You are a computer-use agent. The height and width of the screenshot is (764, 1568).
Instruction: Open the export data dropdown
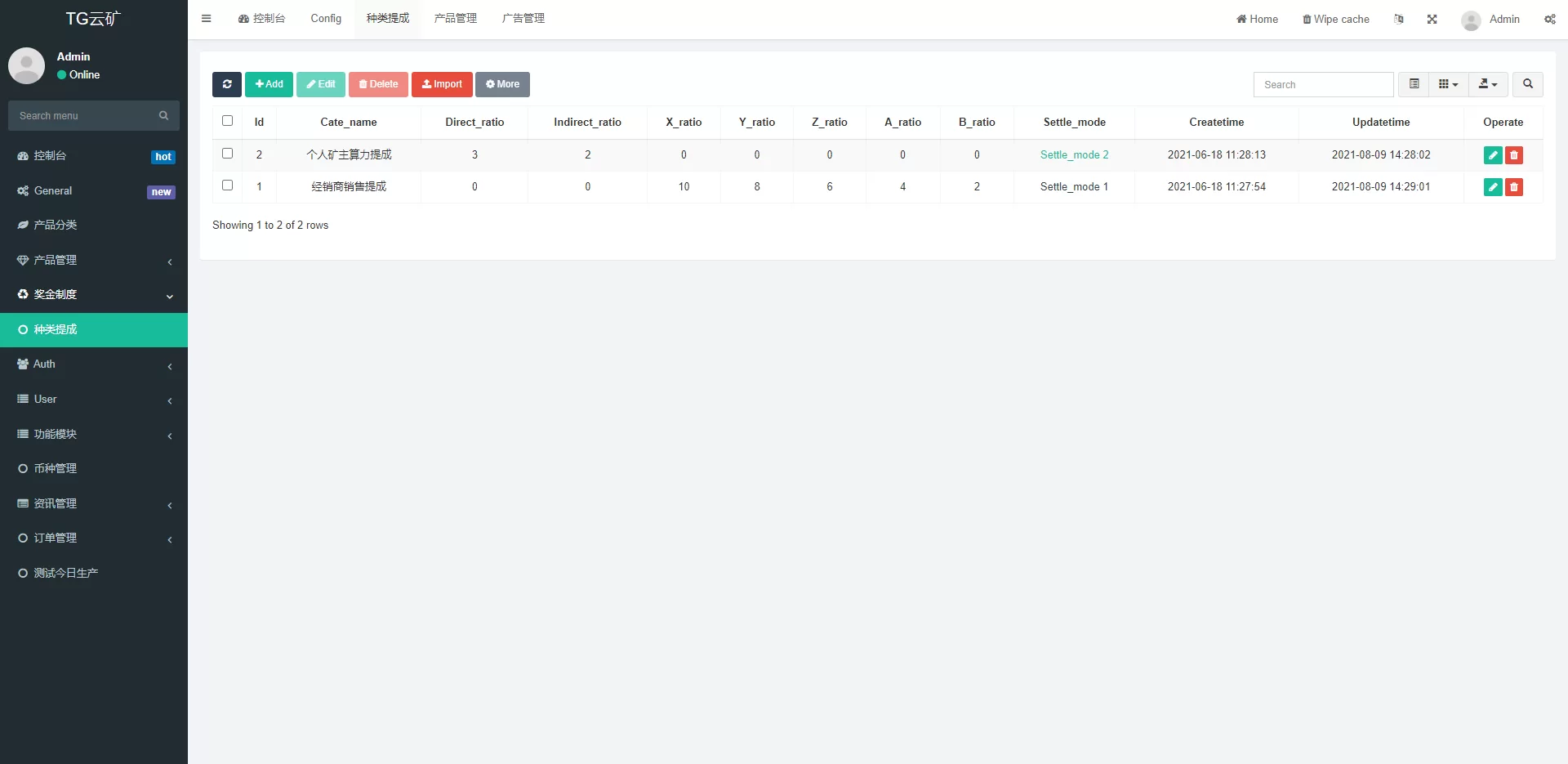[x=1488, y=84]
